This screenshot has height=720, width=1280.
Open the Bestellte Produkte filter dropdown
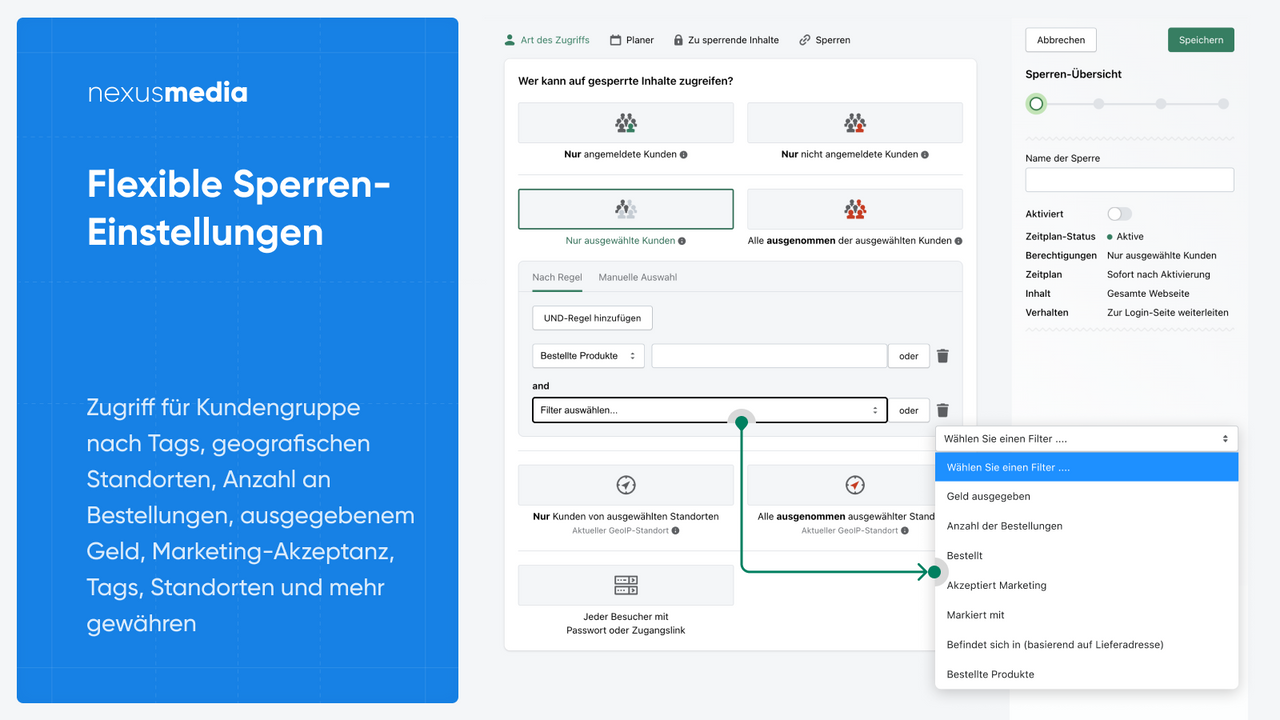tap(588, 356)
